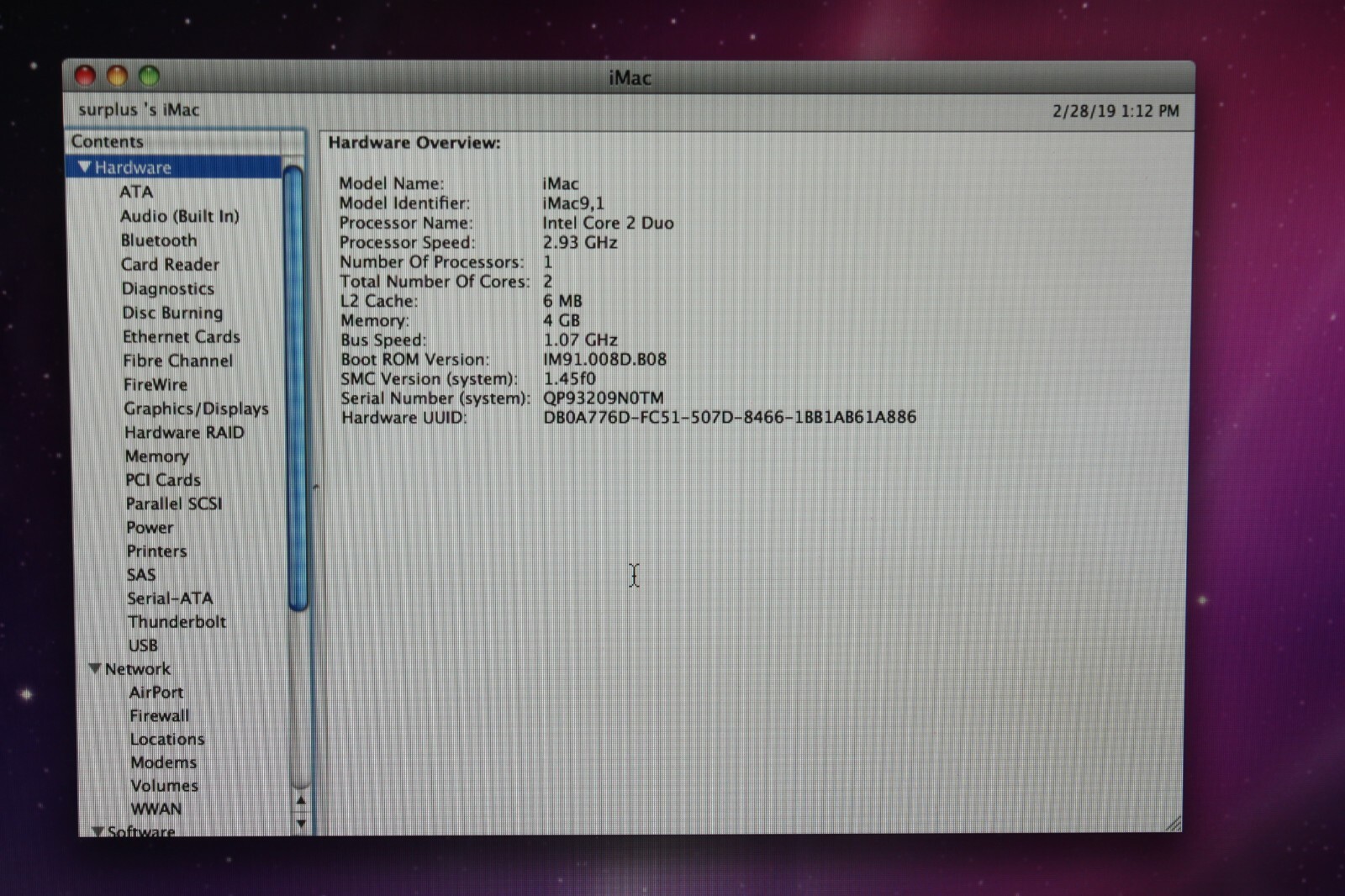This screenshot has width=1345, height=896.
Task: Select WWAN entry
Action: (156, 809)
